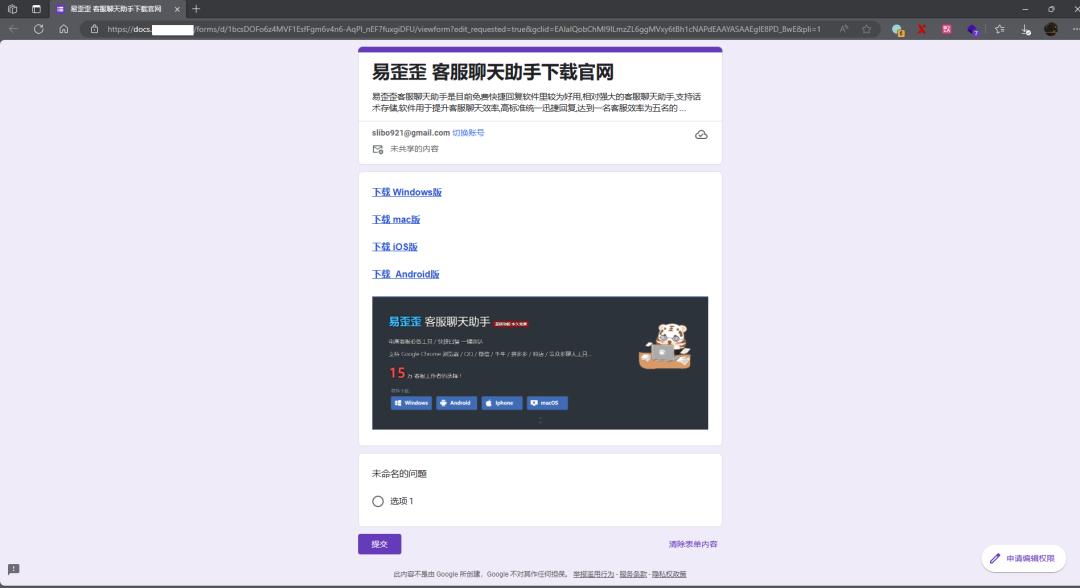
Task: Click the form title heading text
Action: (493, 72)
